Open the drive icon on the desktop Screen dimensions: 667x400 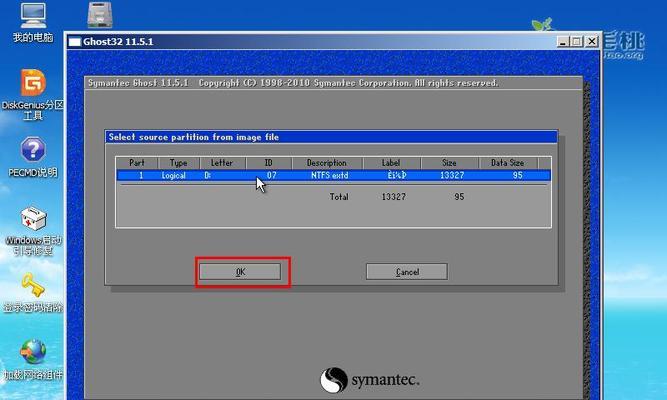click(x=100, y=14)
